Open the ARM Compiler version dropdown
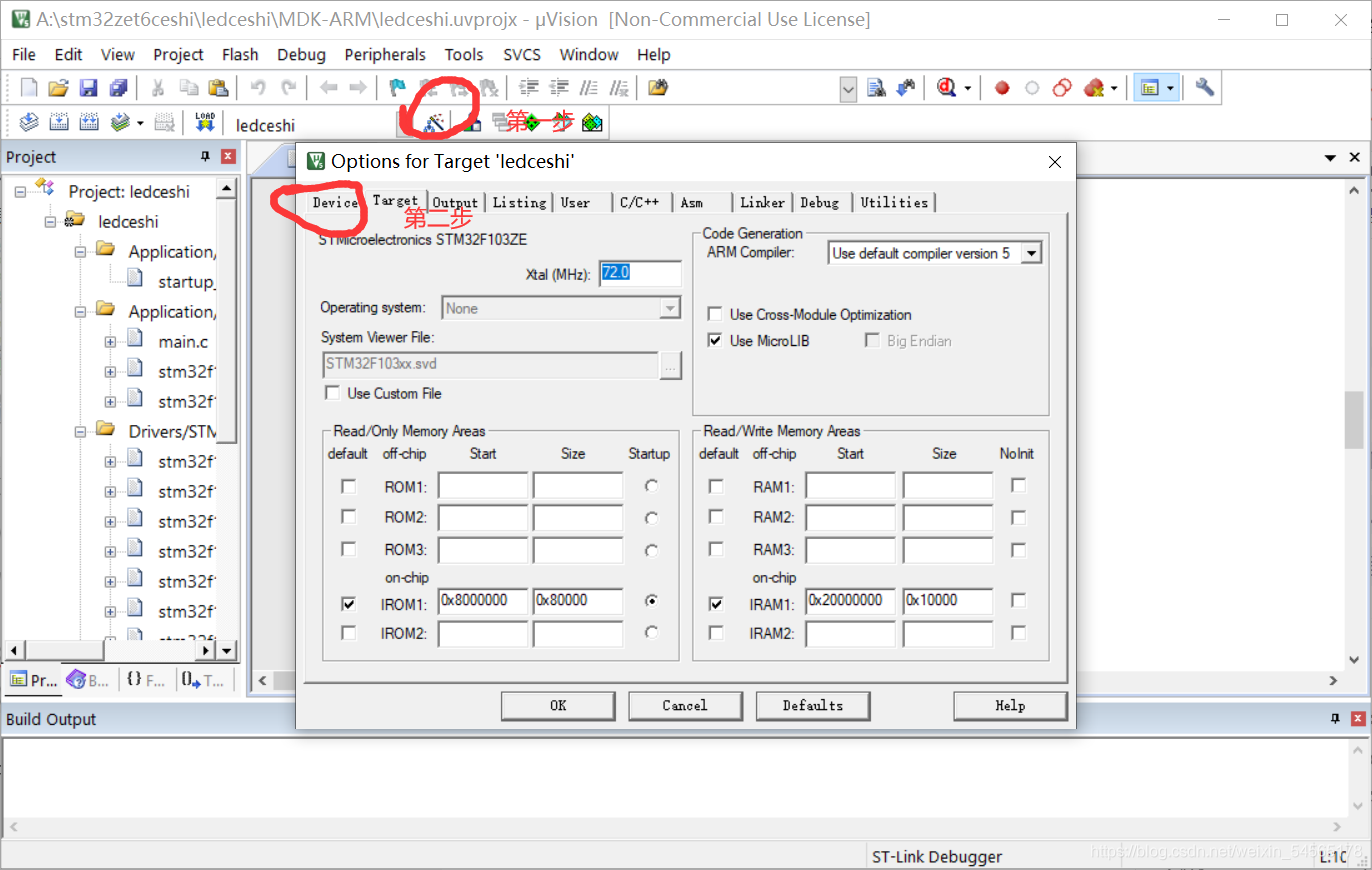Image resolution: width=1372 pixels, height=870 pixels. (x=1031, y=254)
